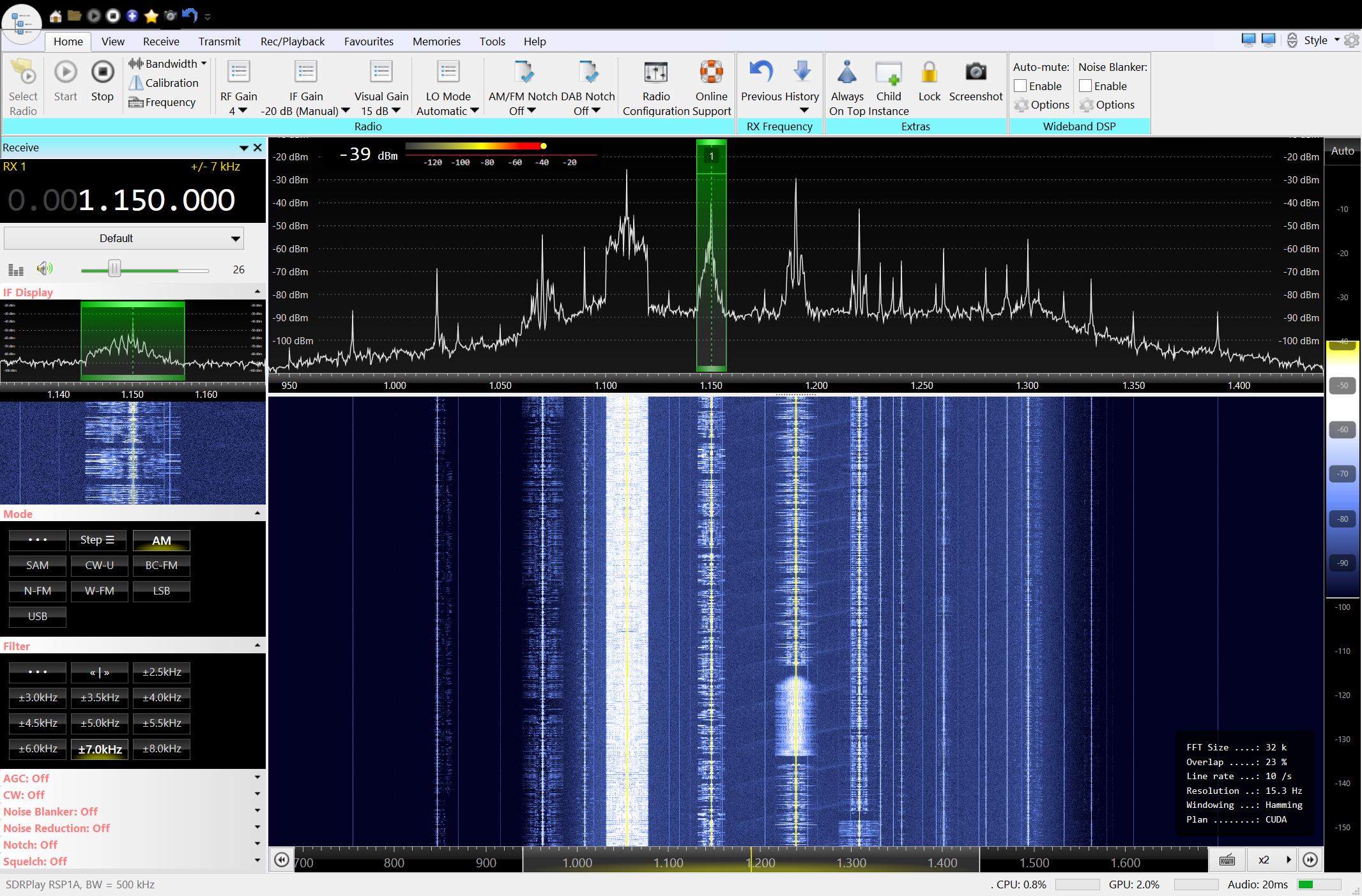Switch to the Rec/Playback tab
Image resolution: width=1362 pixels, height=896 pixels.
coord(292,42)
